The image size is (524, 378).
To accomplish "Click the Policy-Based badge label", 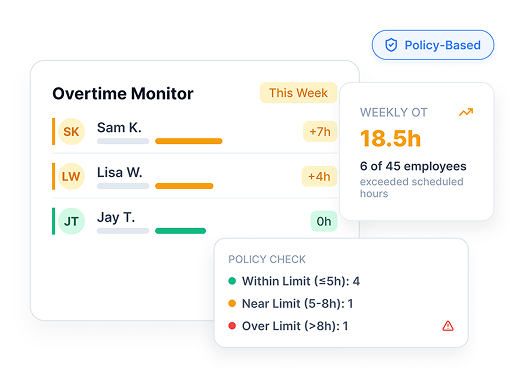I will [x=442, y=45].
